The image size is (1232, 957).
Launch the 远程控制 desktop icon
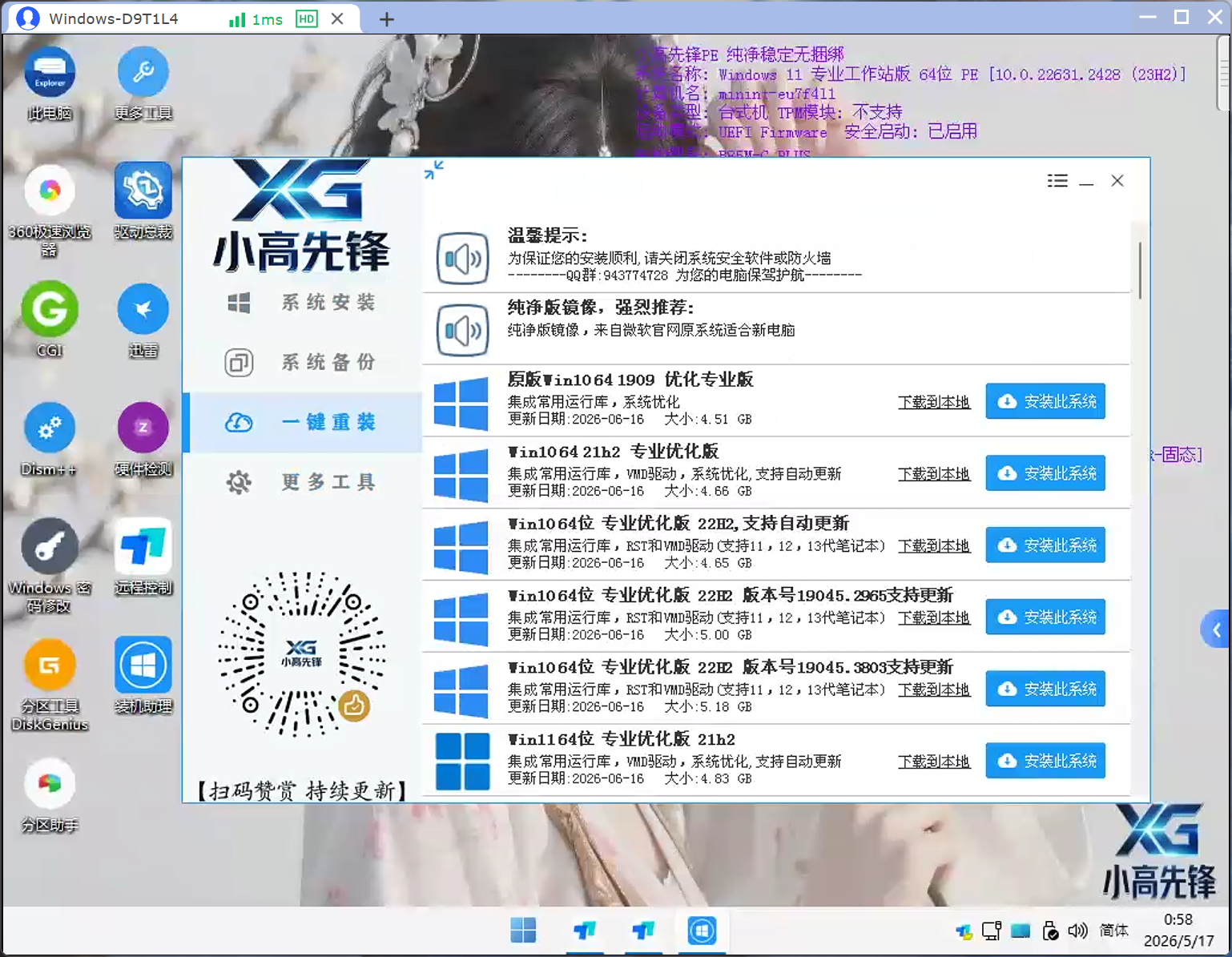coord(143,557)
